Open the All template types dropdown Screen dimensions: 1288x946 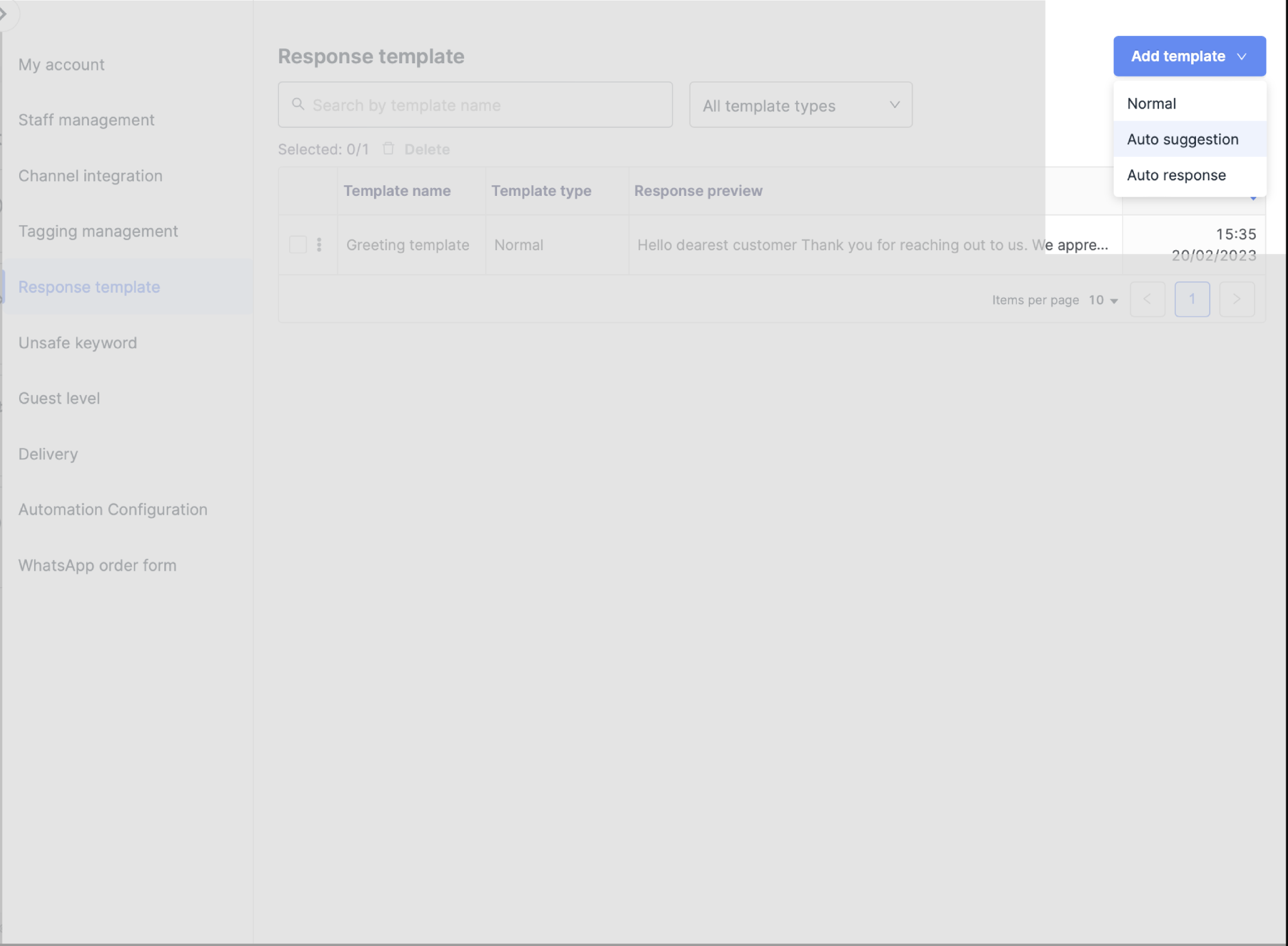click(x=801, y=105)
